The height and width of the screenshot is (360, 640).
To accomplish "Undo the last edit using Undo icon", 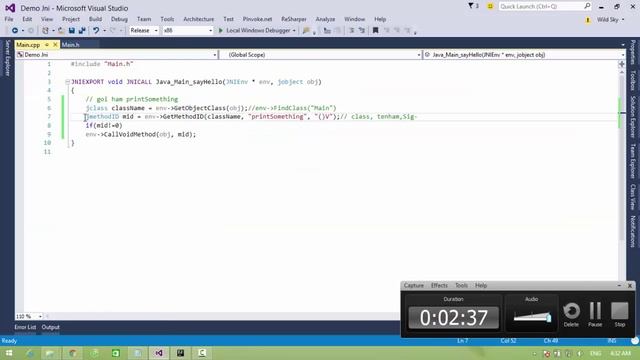I will point(96,31).
